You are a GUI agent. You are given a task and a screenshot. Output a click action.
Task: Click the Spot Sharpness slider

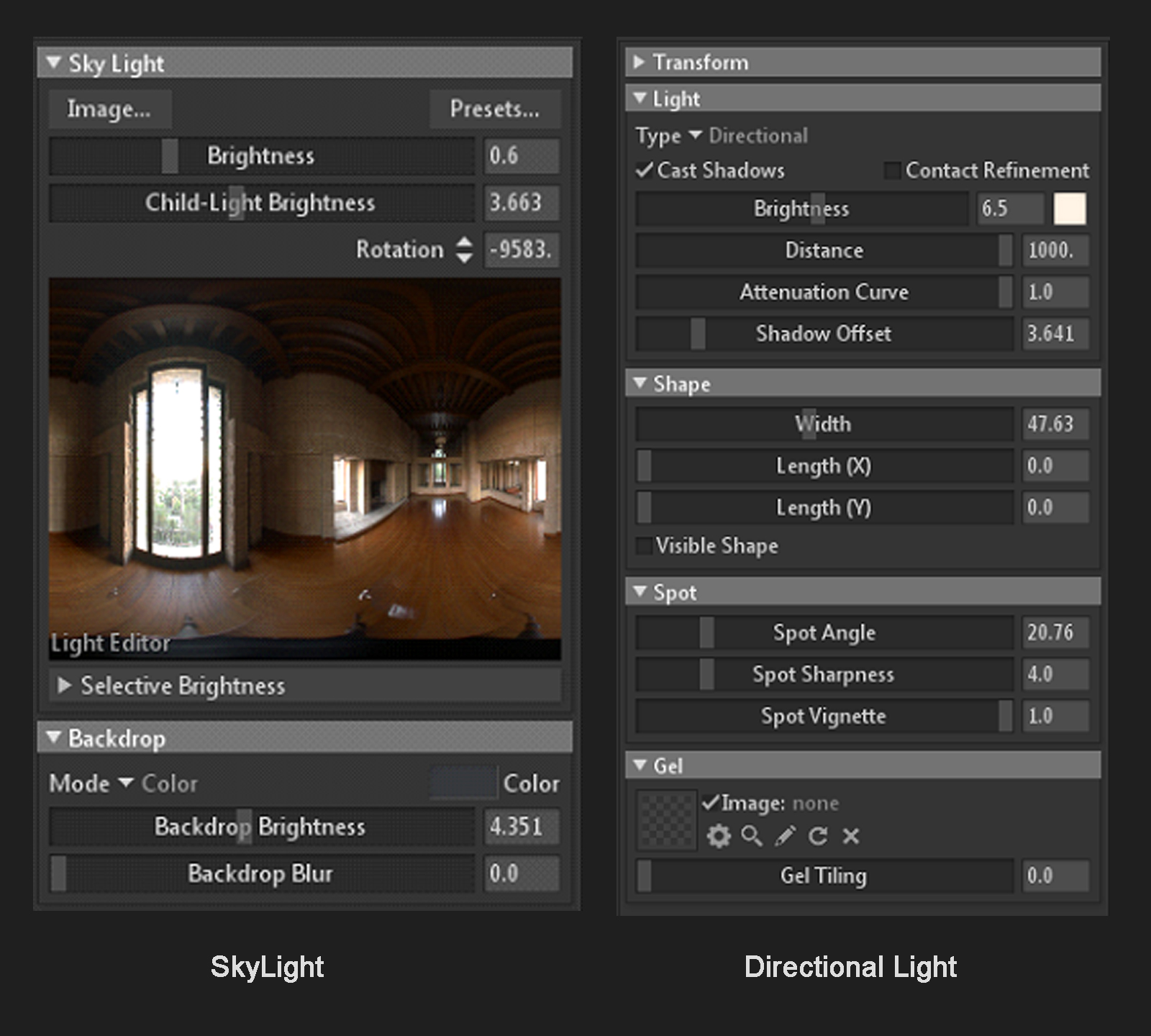[824, 674]
